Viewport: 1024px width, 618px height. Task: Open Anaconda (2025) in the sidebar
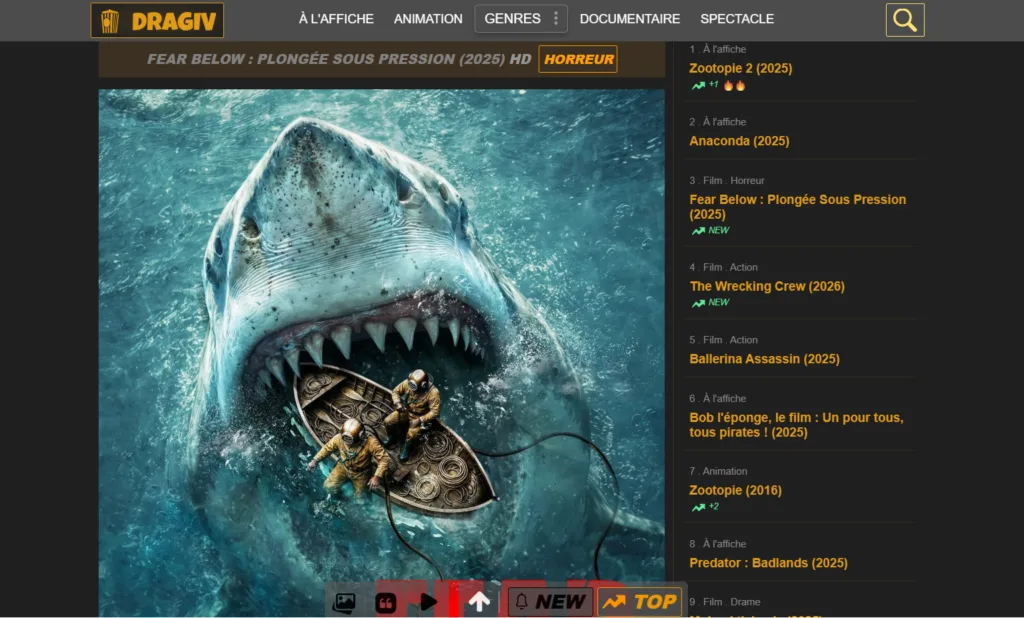738,141
